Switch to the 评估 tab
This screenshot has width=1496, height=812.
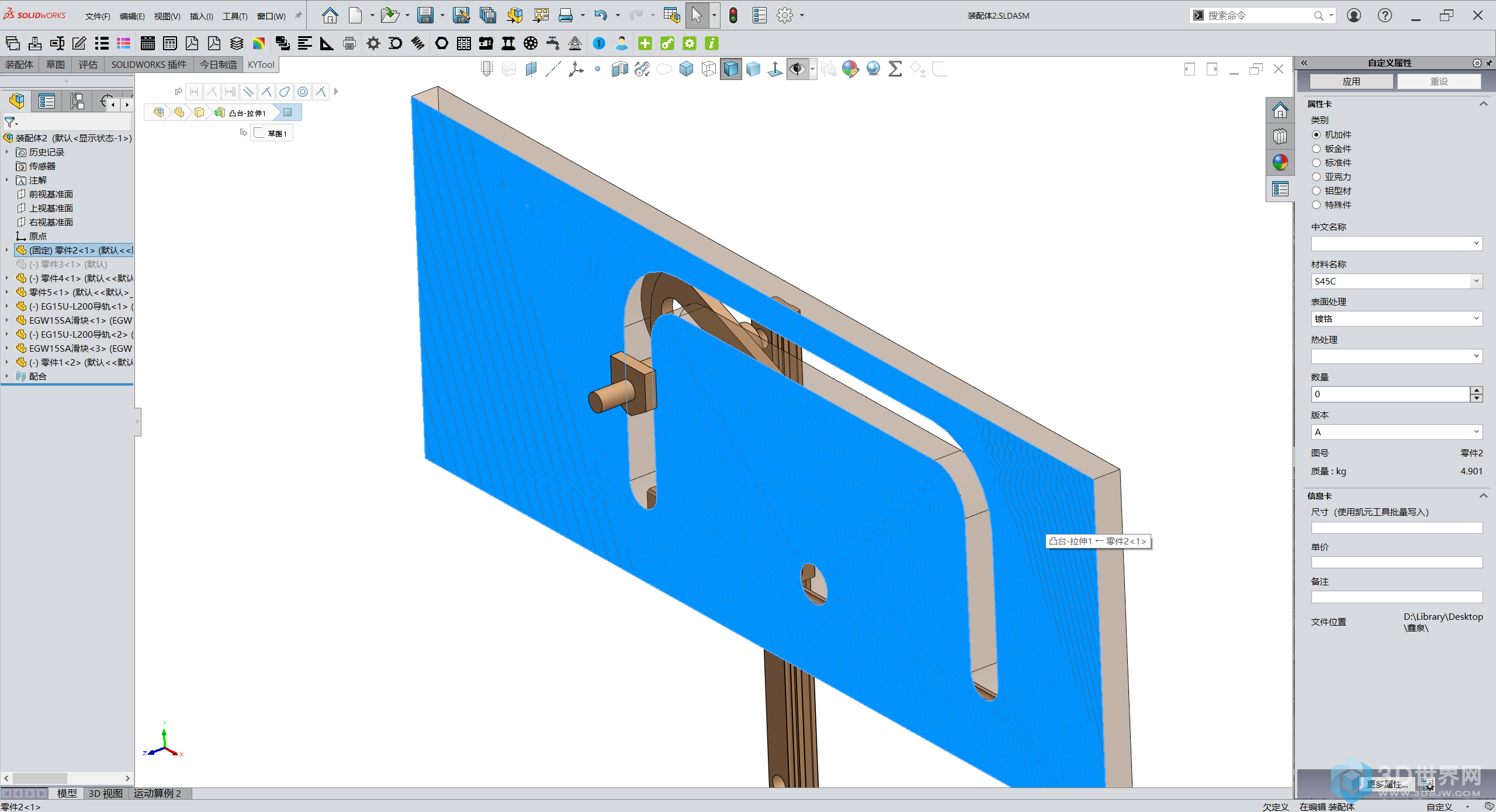pyautogui.click(x=88, y=64)
